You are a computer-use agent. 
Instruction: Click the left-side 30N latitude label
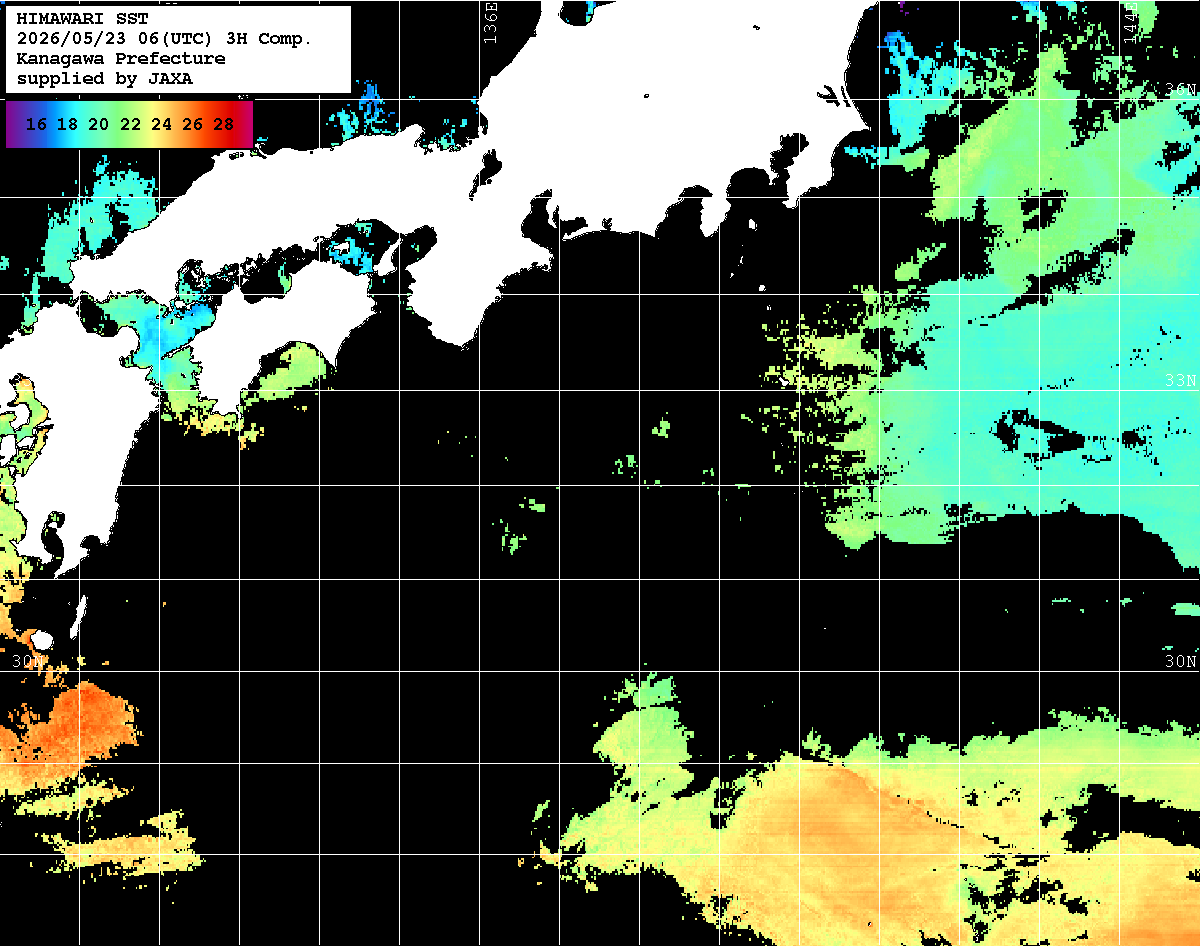(x=28, y=662)
